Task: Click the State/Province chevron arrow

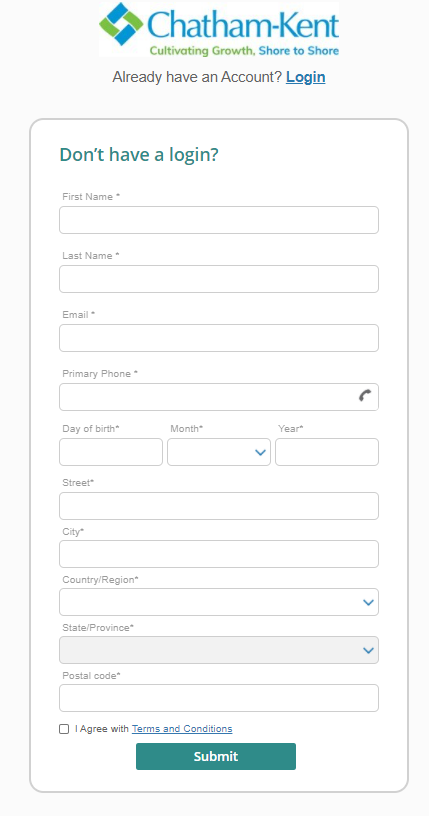Action: pos(369,651)
